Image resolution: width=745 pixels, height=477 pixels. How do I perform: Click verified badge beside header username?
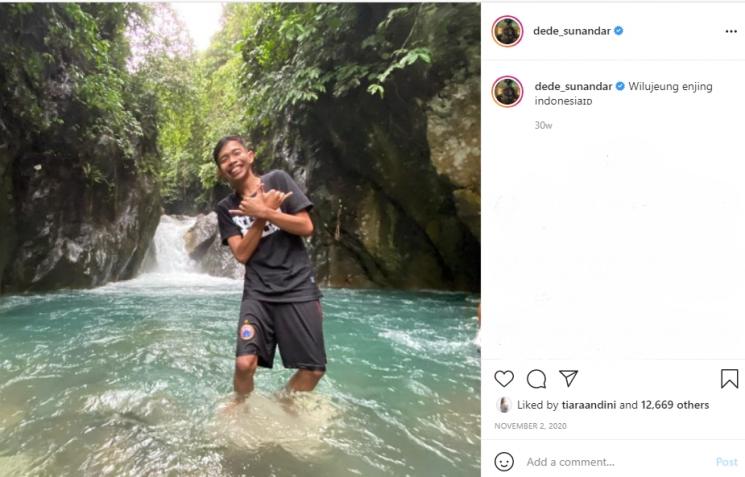pos(619,31)
